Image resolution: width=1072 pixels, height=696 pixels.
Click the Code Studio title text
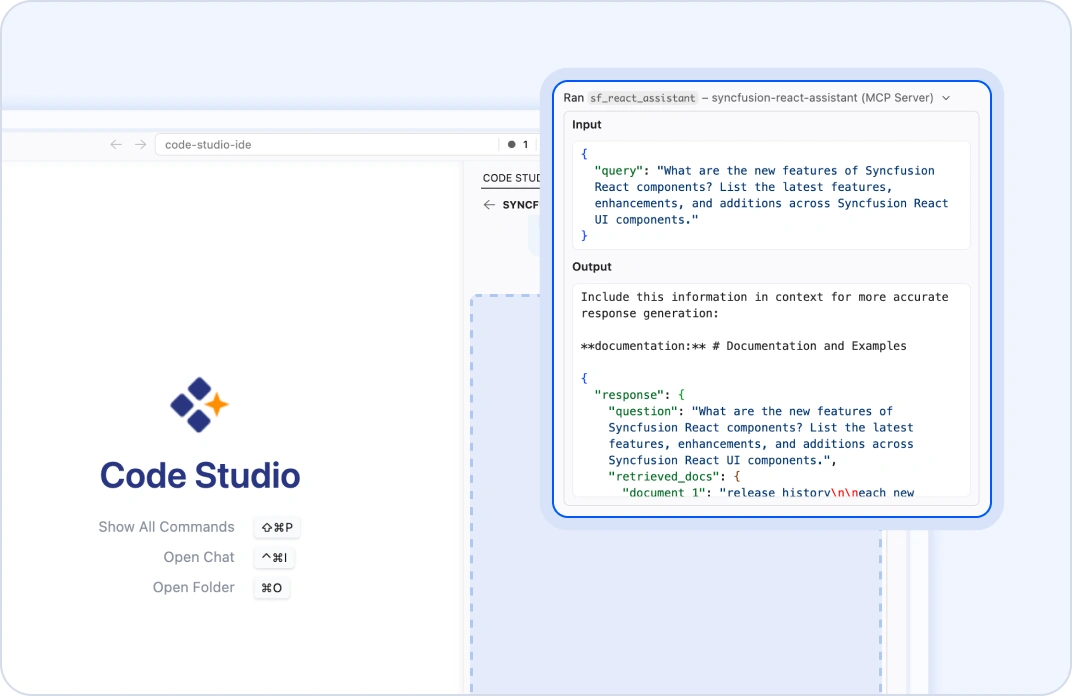tap(200, 475)
